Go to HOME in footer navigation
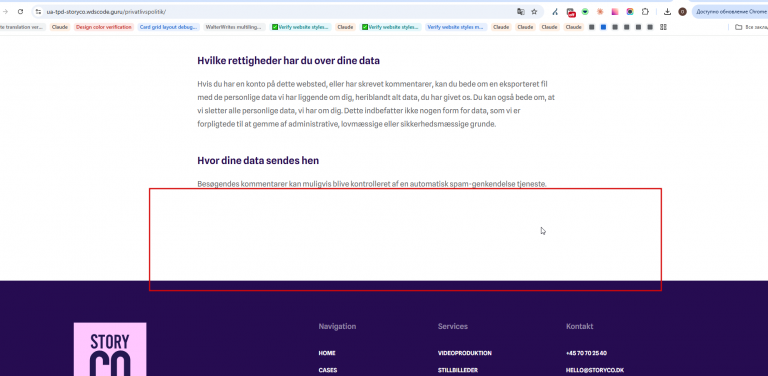The image size is (768, 376). click(327, 353)
